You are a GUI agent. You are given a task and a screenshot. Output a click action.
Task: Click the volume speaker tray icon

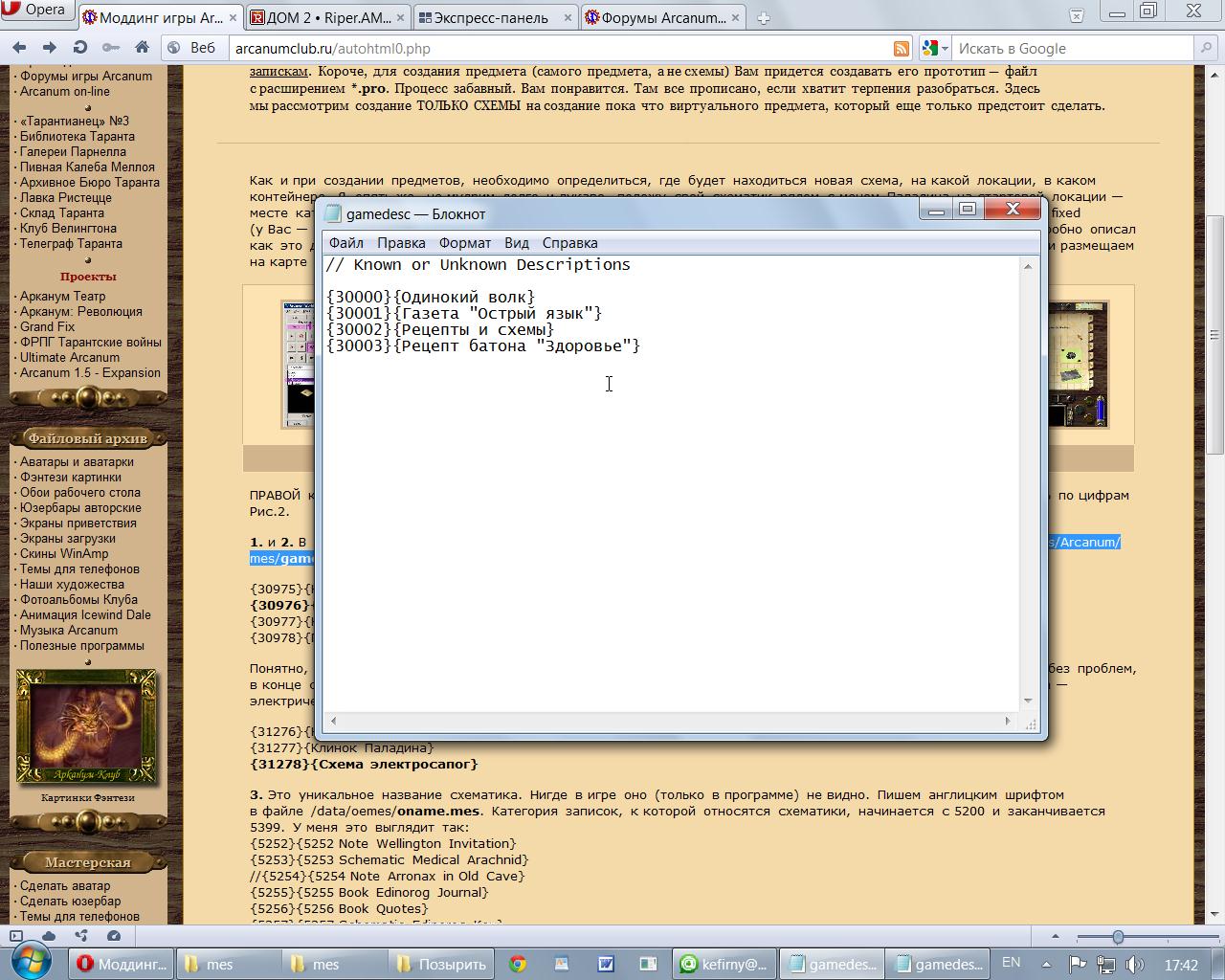[1134, 964]
